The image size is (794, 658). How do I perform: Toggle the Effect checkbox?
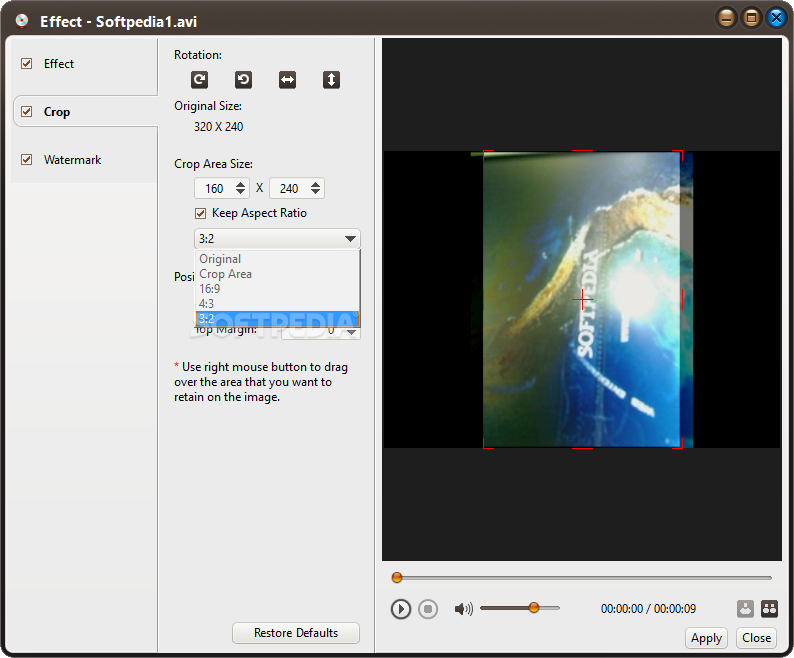click(27, 63)
